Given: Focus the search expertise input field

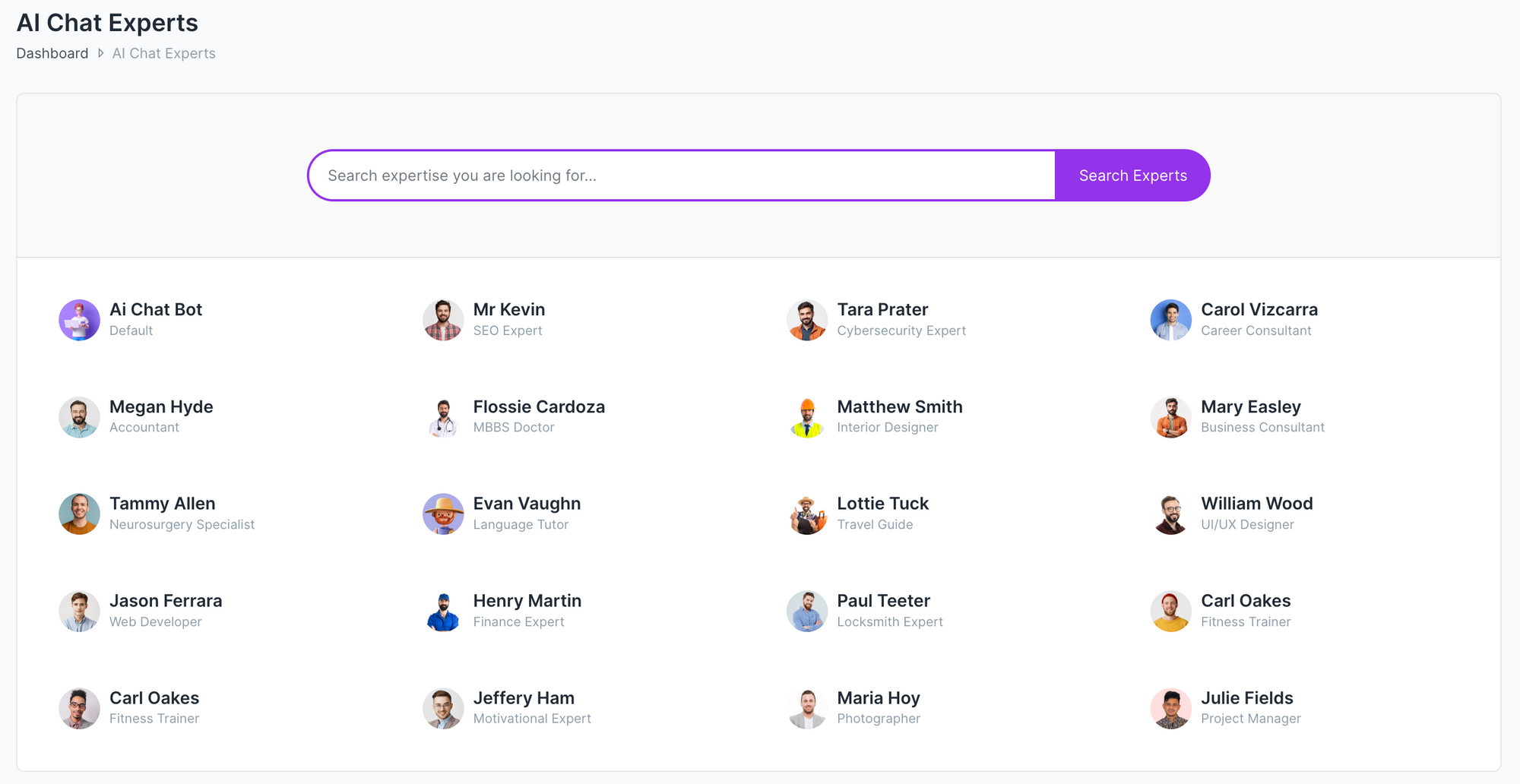Looking at the screenshot, I should [682, 175].
